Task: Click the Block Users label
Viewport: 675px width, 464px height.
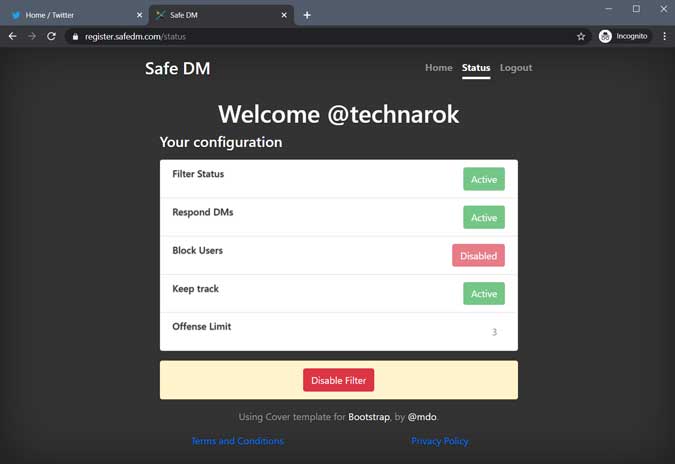Action: pyautogui.click(x=198, y=251)
